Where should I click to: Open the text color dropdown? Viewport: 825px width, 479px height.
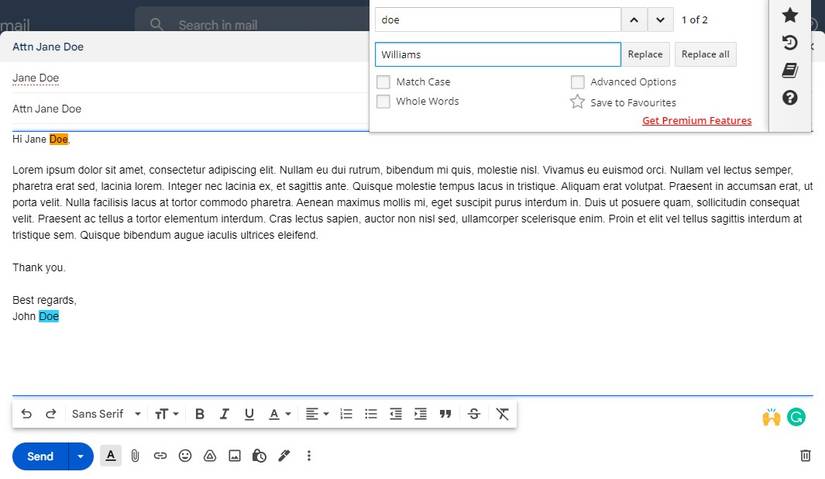pyautogui.click(x=280, y=414)
